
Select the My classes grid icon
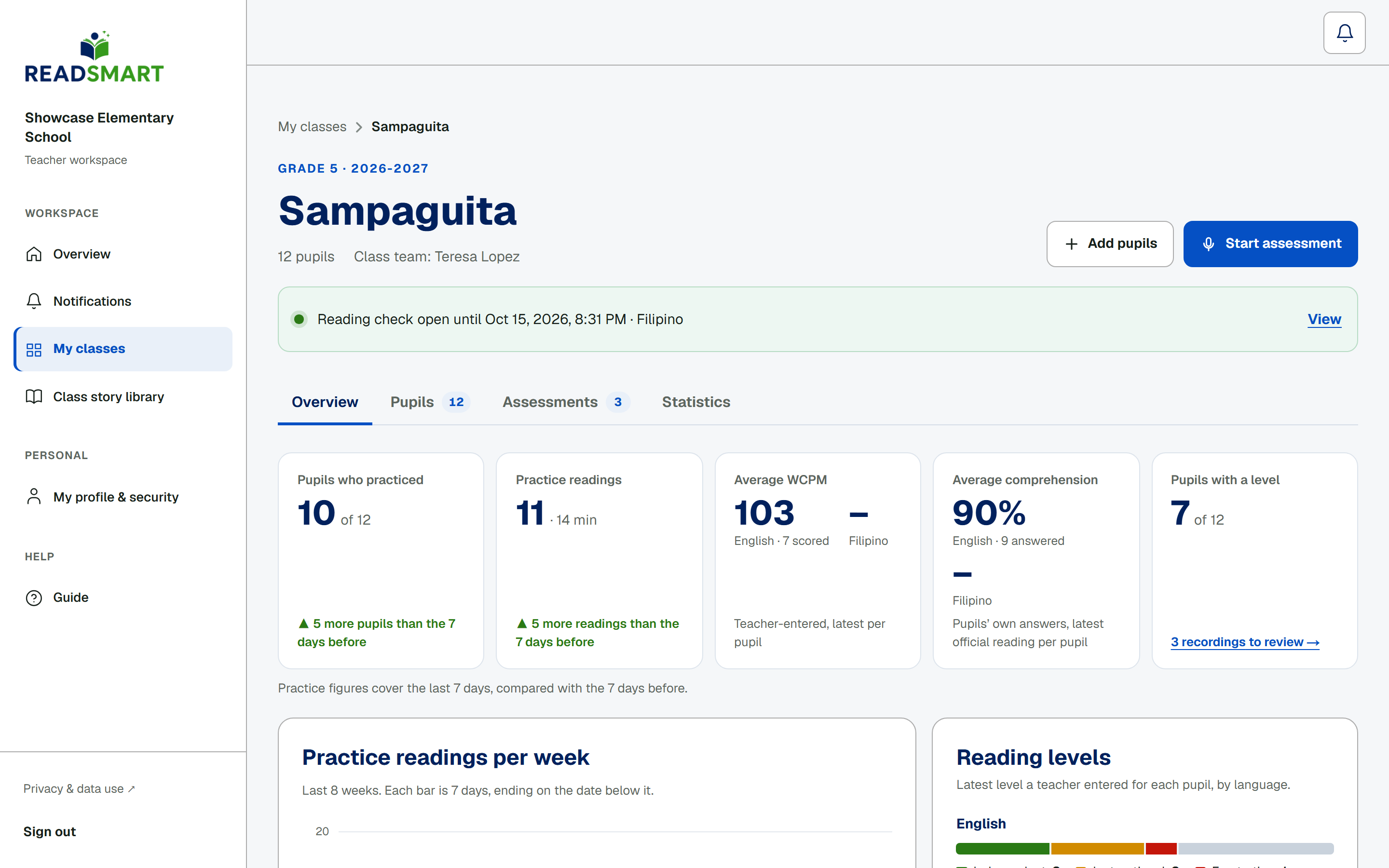(x=34, y=349)
